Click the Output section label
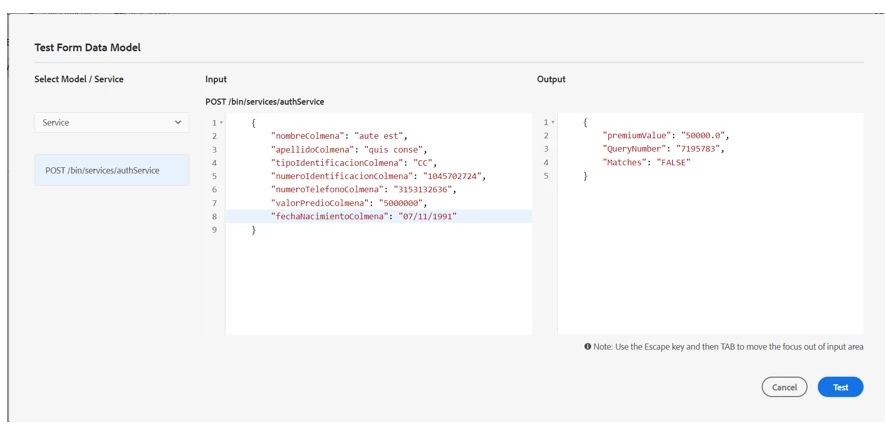Image resolution: width=885 pixels, height=425 pixels. pos(551,80)
